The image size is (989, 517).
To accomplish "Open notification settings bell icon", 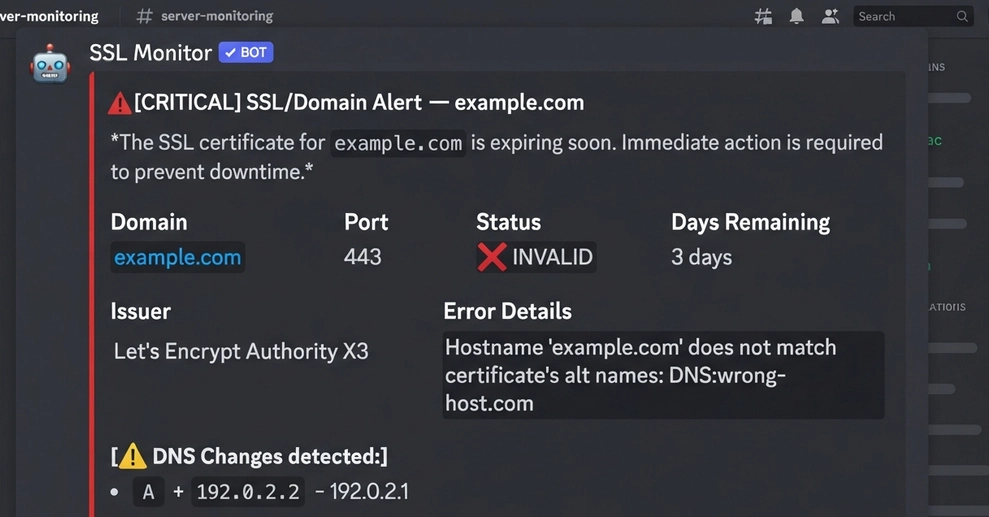I will [797, 16].
